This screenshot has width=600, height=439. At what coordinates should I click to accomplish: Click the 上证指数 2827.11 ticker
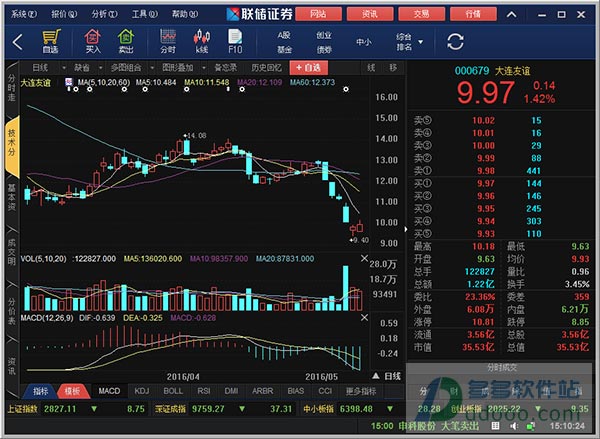pyautogui.click(x=76, y=409)
